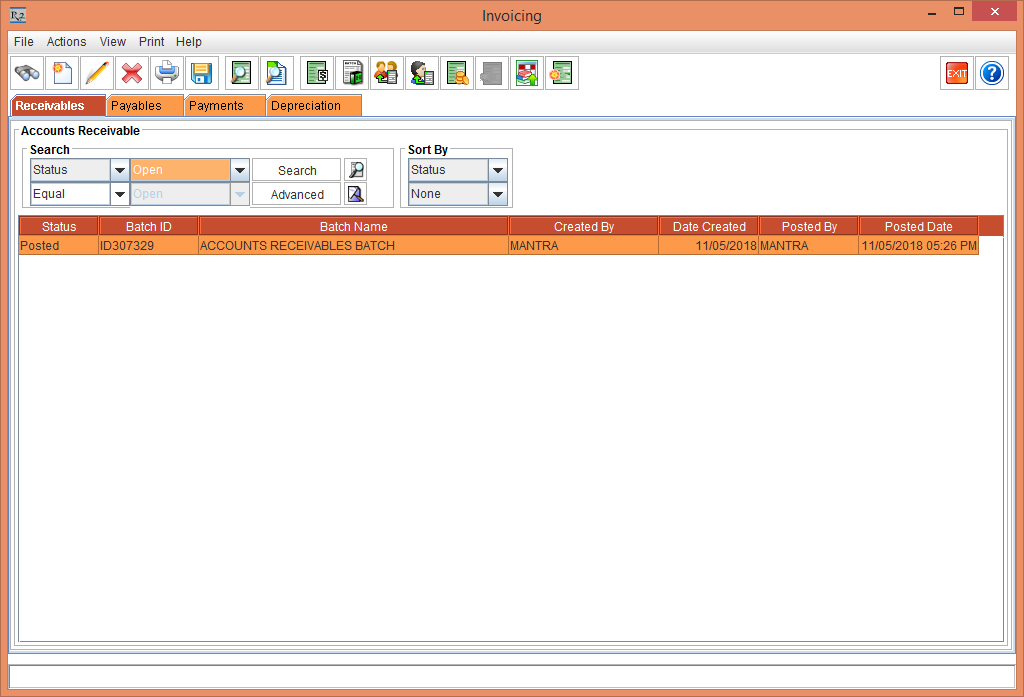Click the green sheet magnifier preview icon

pyautogui.click(x=242, y=73)
